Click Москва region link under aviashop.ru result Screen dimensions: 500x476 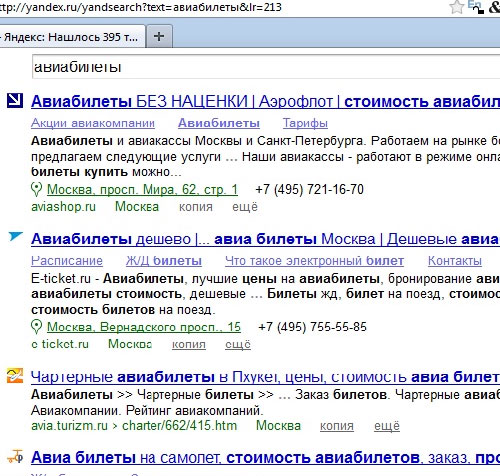click(x=137, y=207)
